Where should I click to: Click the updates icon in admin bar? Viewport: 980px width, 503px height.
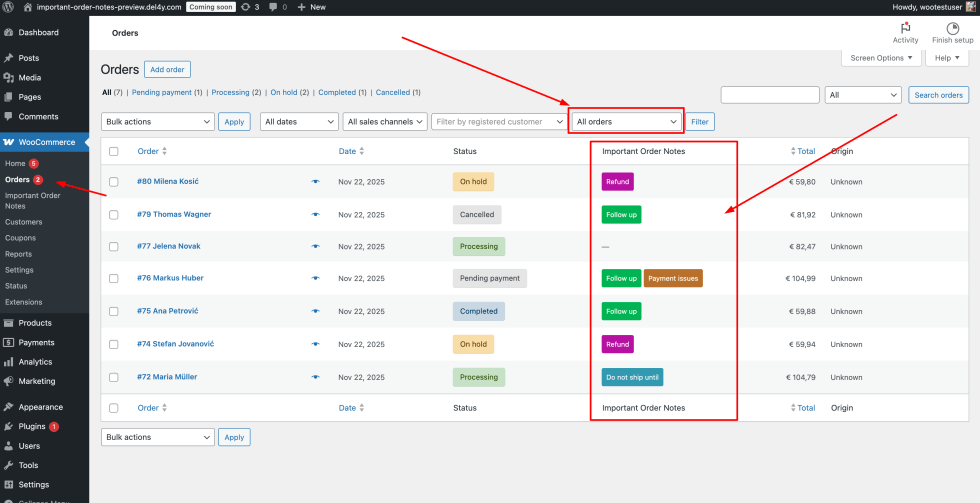click(x=245, y=7)
